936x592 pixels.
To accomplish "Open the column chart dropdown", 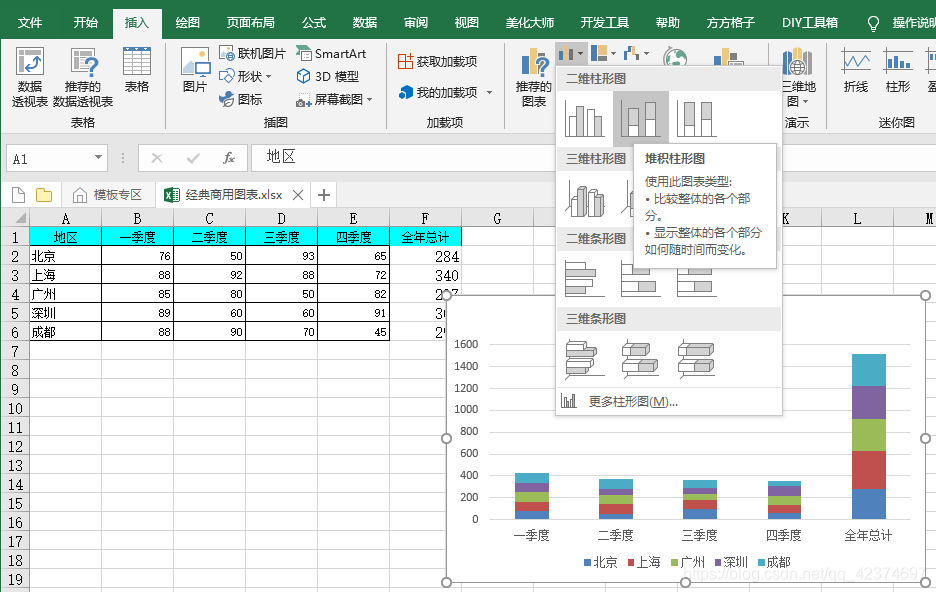I will [x=571, y=54].
